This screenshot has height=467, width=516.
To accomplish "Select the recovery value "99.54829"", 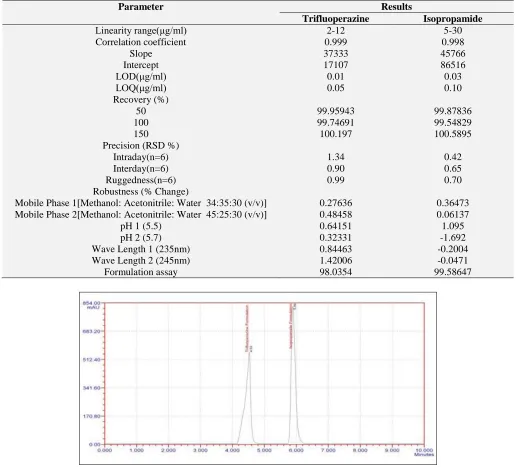I will click(x=453, y=123).
